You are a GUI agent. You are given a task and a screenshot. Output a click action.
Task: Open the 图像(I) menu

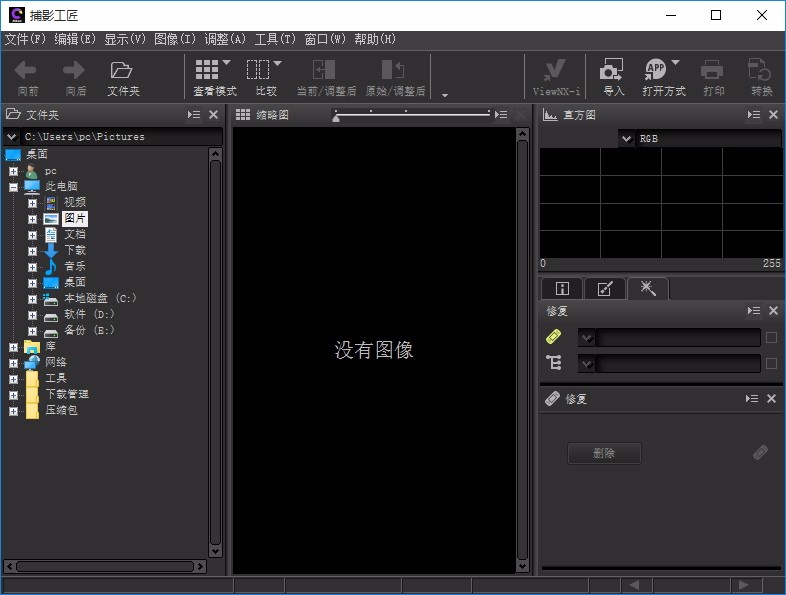coord(175,39)
